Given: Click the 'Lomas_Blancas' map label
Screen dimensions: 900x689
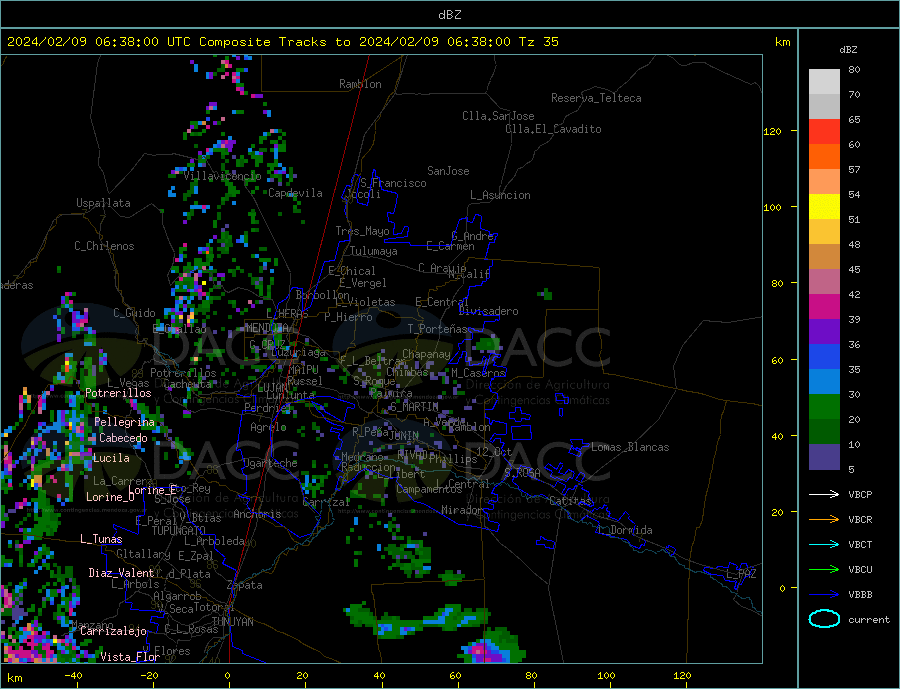Looking at the screenshot, I should [630, 447].
